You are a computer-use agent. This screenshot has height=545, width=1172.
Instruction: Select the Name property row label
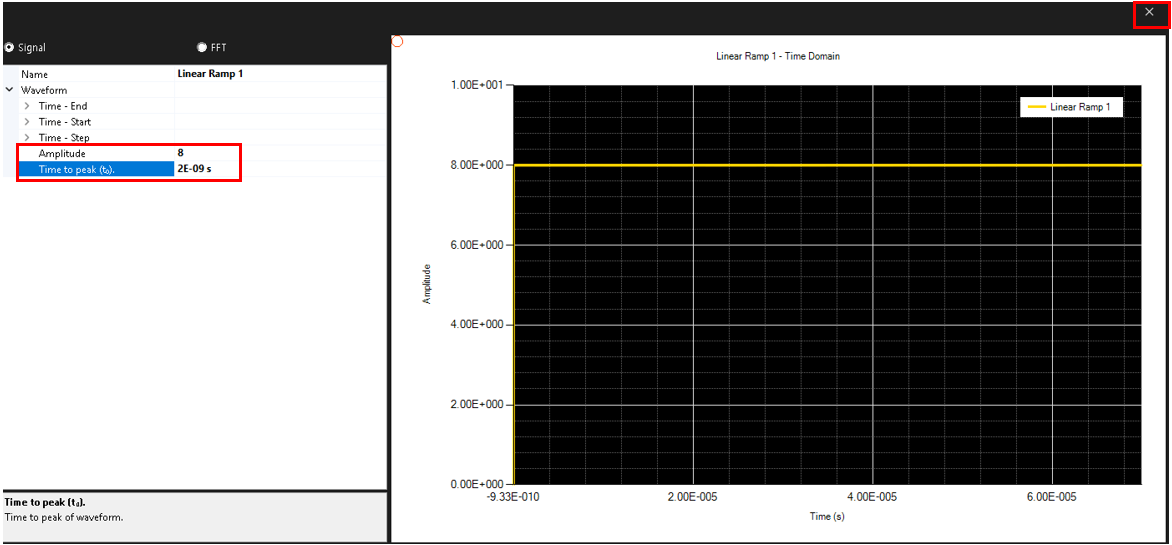35,74
